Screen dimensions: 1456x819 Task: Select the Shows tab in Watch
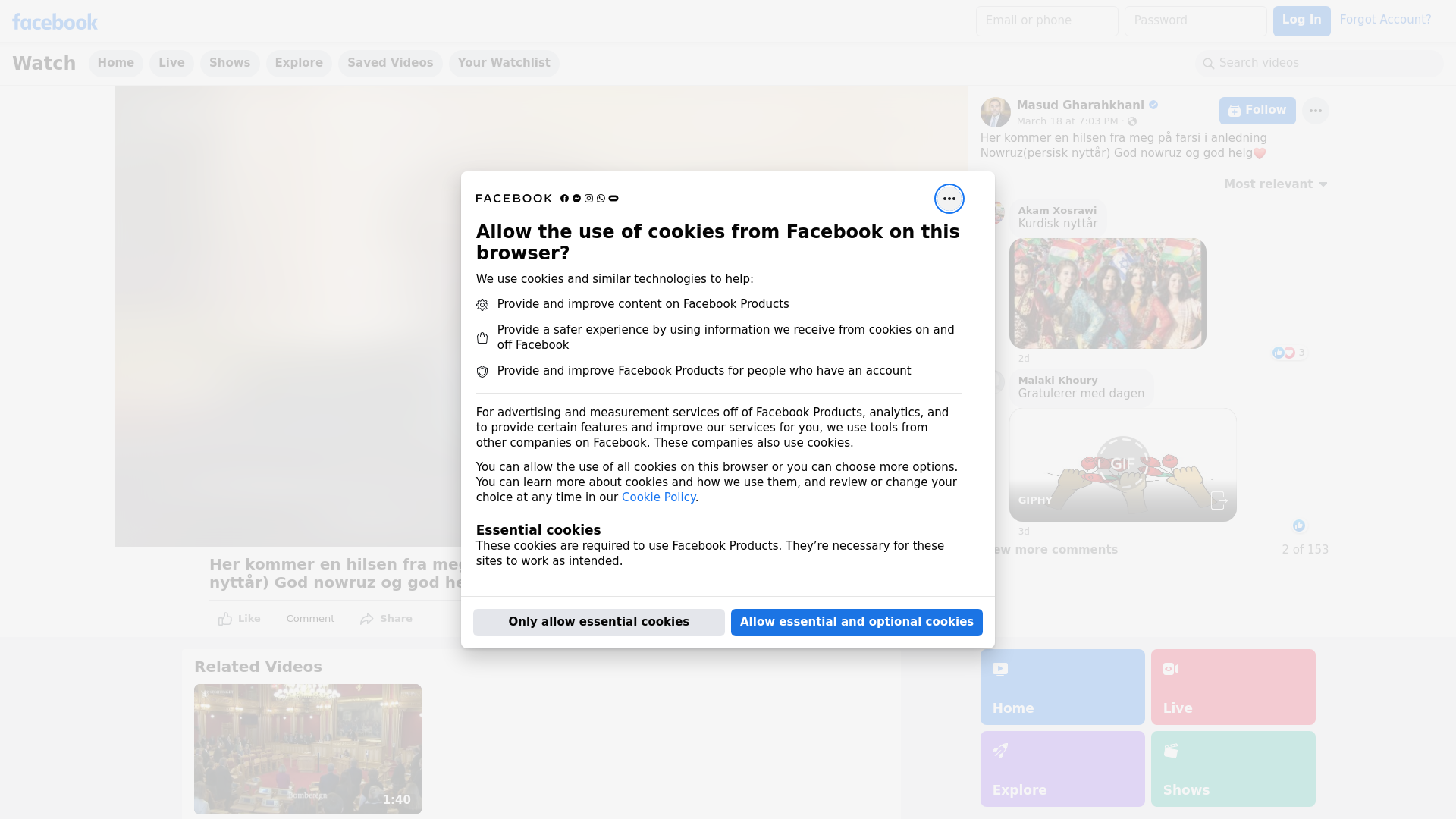point(230,64)
